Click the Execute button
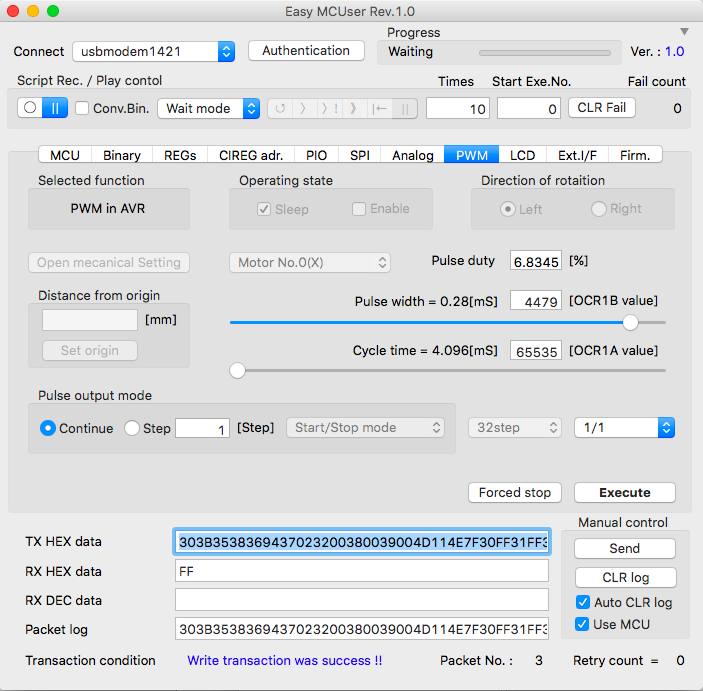This screenshot has height=691, width=703. click(x=625, y=492)
